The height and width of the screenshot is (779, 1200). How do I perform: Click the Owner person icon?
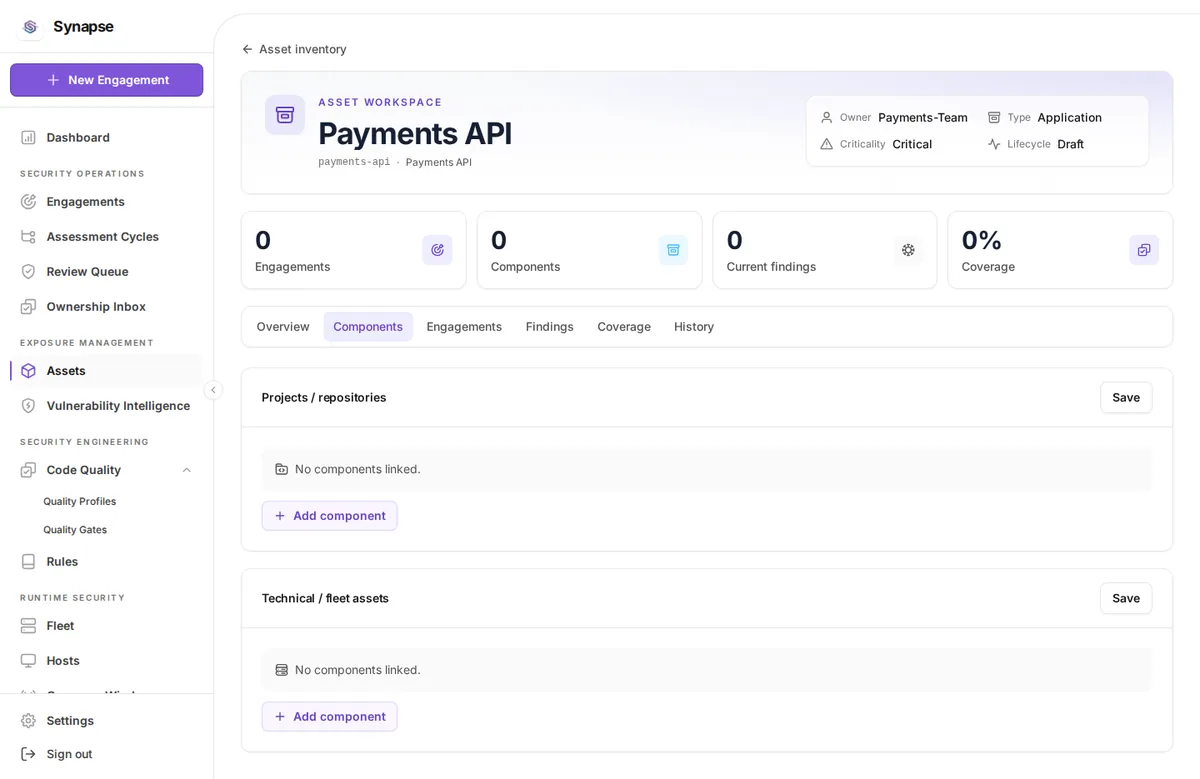826,117
